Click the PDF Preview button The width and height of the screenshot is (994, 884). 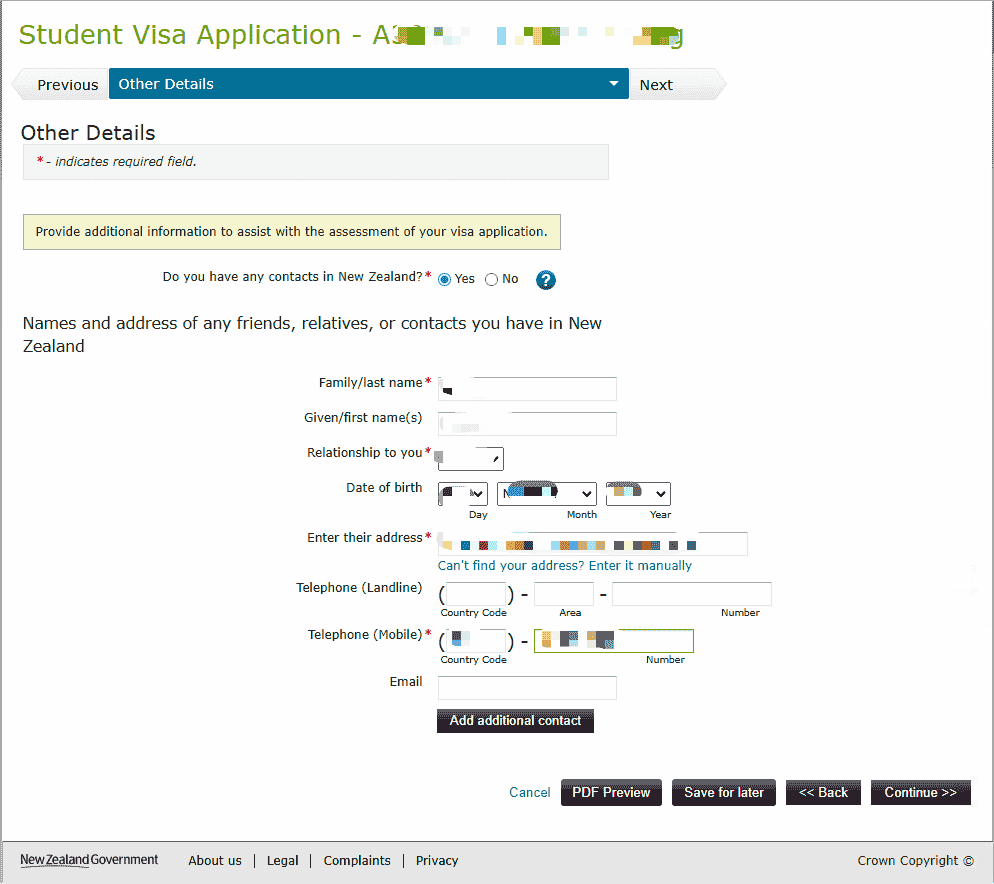(x=611, y=792)
